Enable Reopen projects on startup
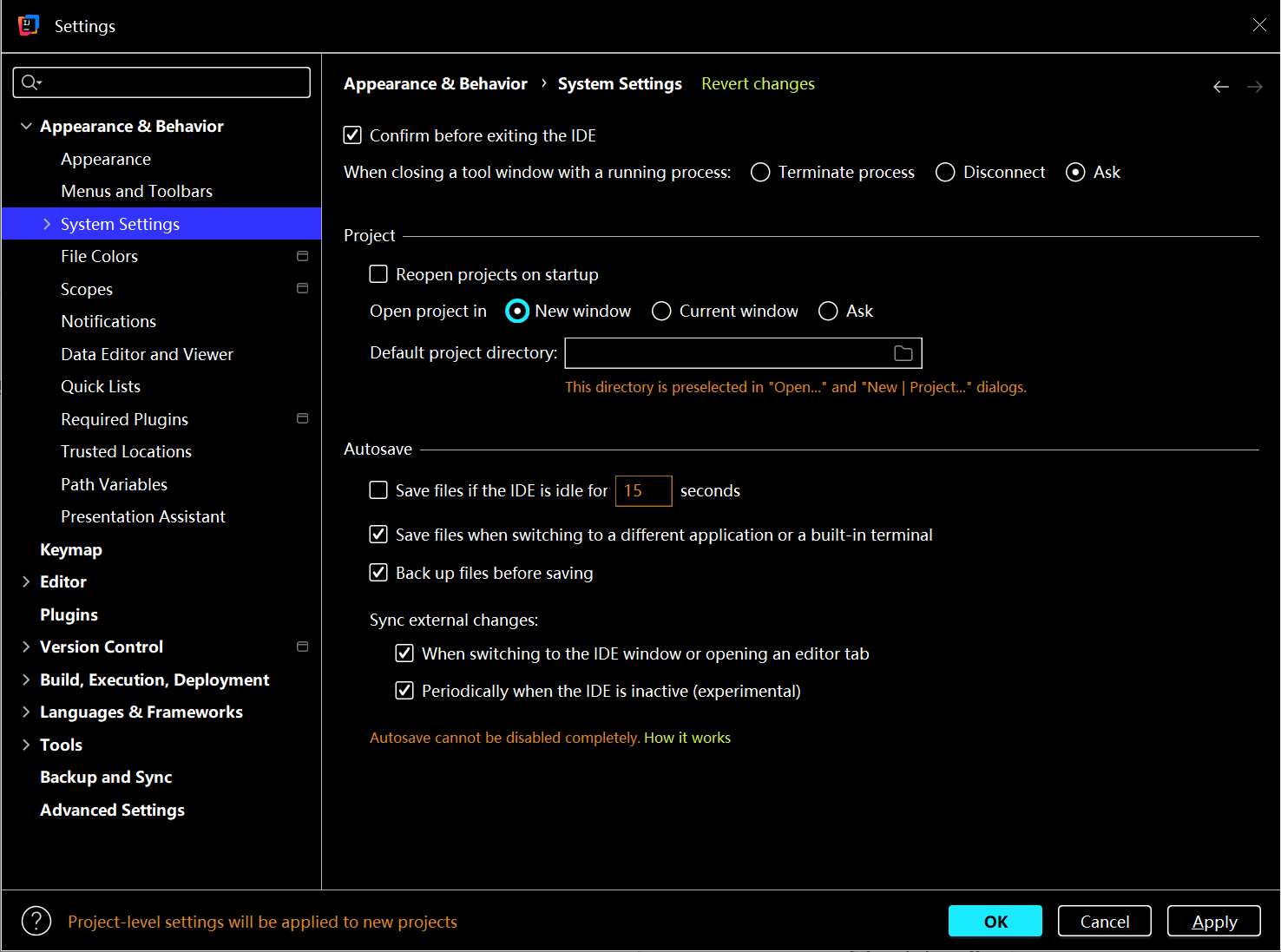Screen dimensions: 1281x952 pyautogui.click(x=378, y=274)
